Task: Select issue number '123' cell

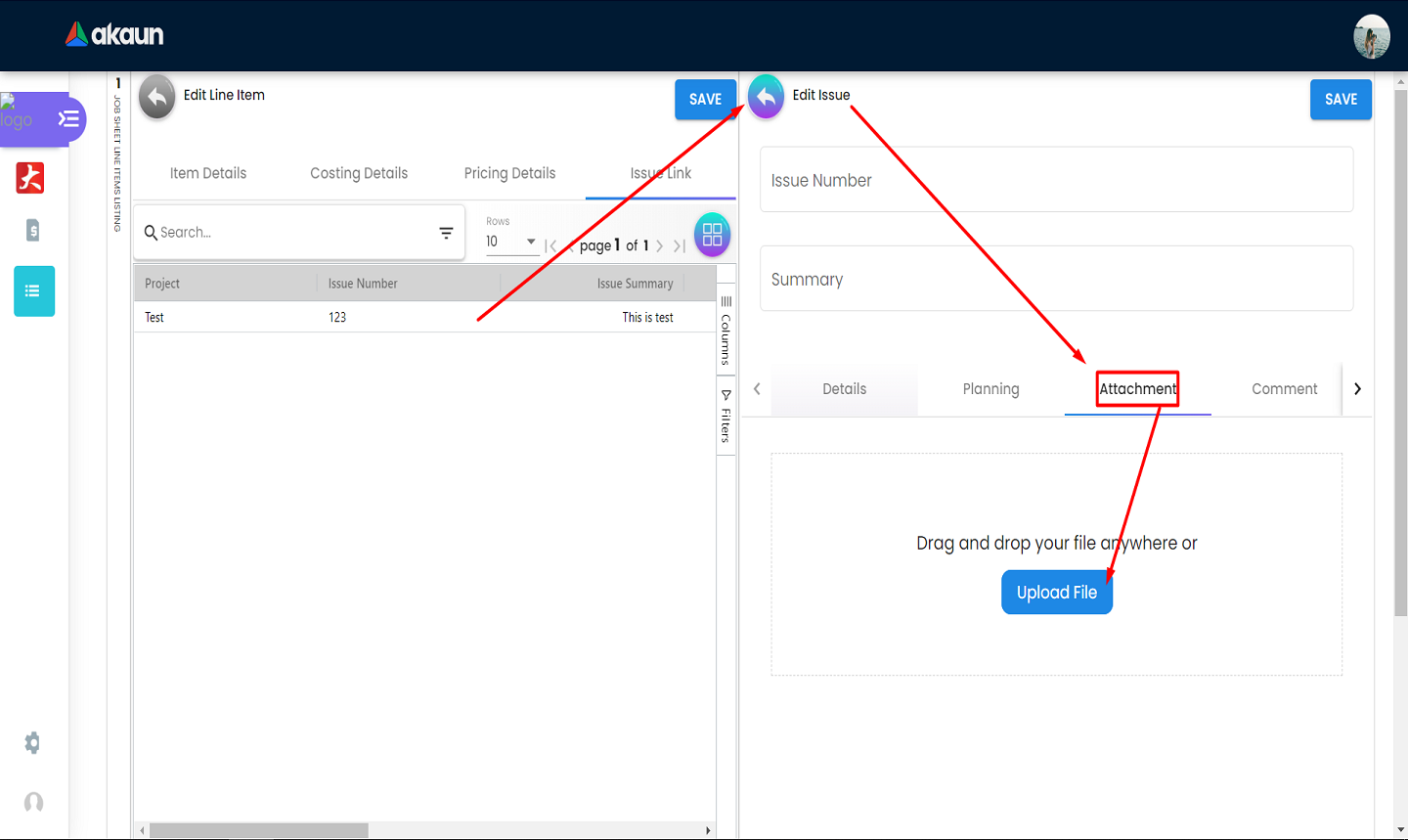Action: [x=337, y=318]
